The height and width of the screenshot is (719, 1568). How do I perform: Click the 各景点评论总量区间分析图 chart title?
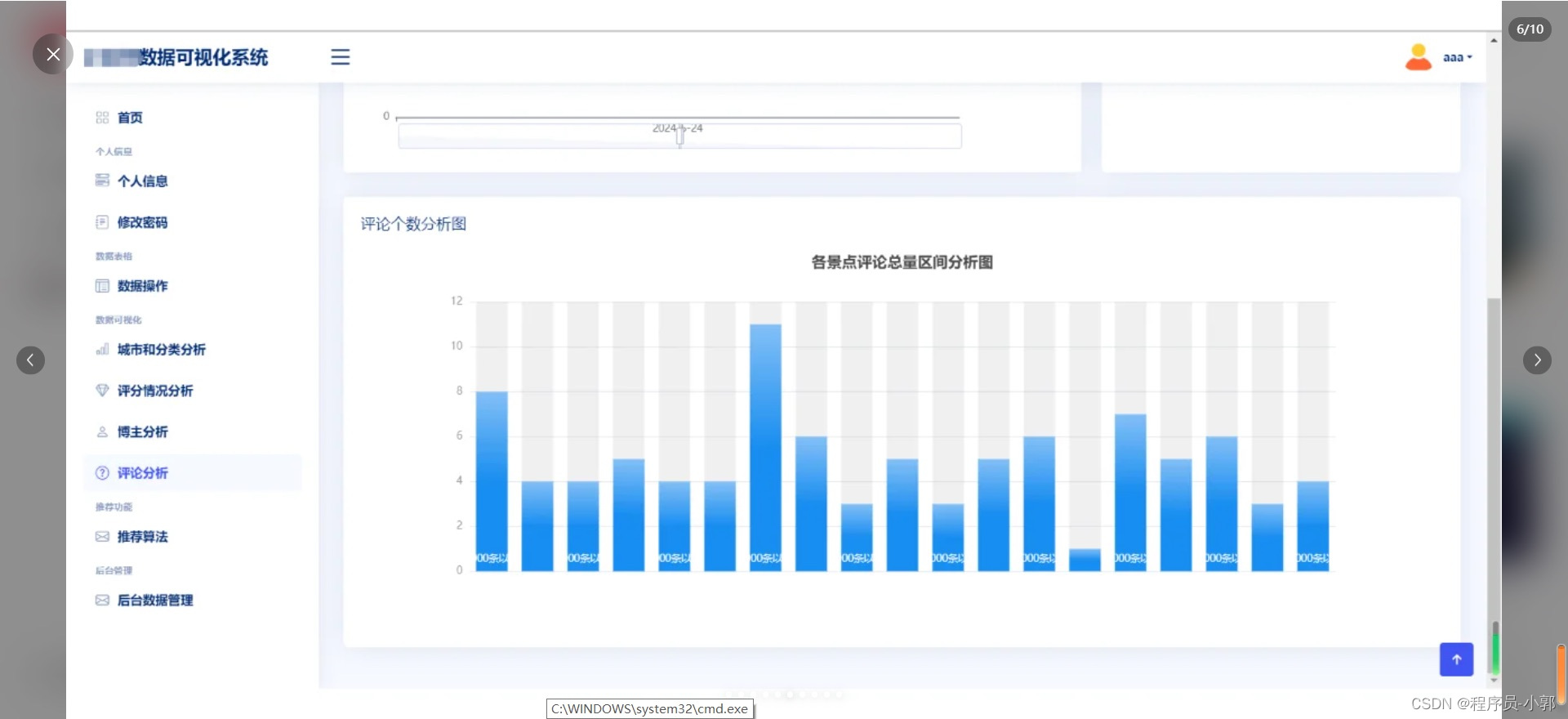(902, 262)
